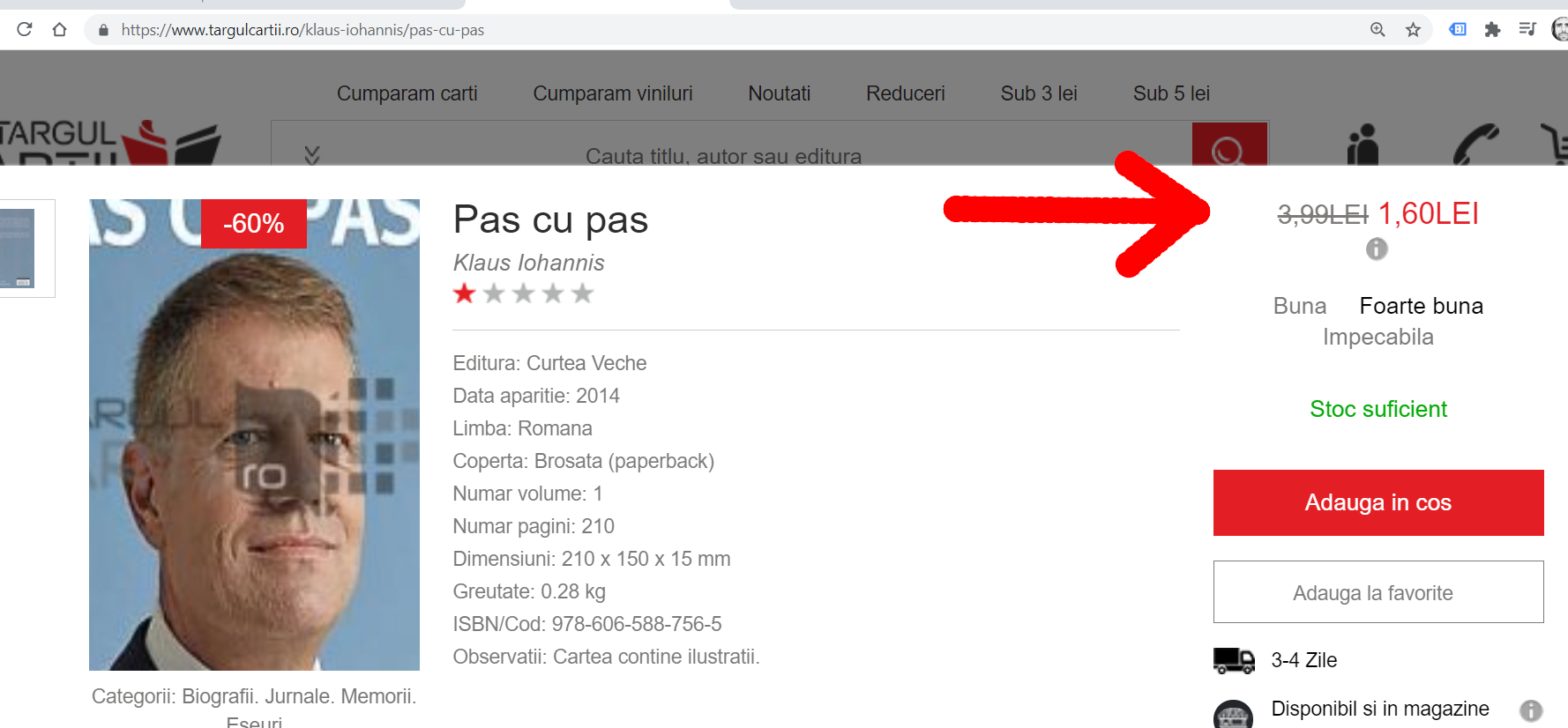Click the 'Adauga in cos' button

tap(1377, 503)
